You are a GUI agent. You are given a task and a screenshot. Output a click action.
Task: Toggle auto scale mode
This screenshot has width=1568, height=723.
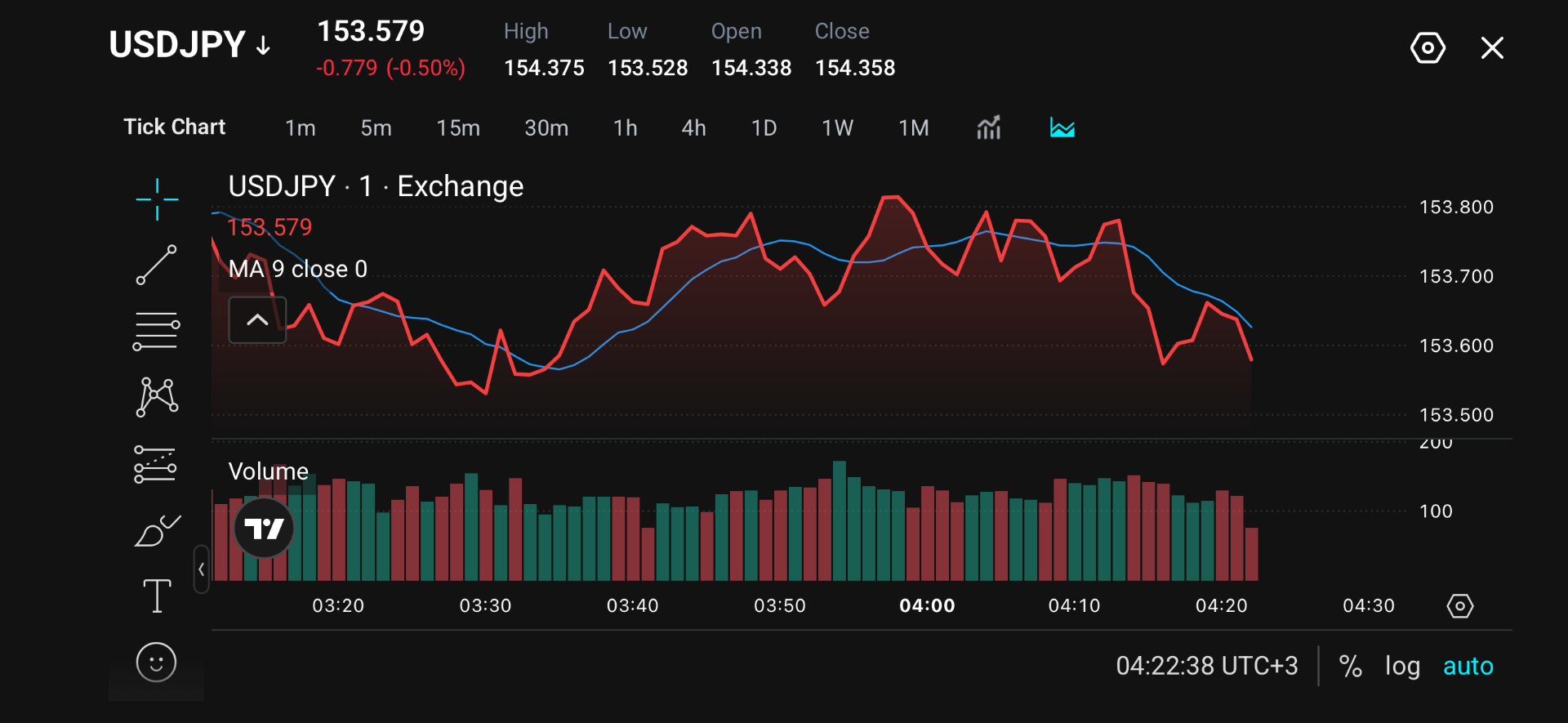(1468, 666)
